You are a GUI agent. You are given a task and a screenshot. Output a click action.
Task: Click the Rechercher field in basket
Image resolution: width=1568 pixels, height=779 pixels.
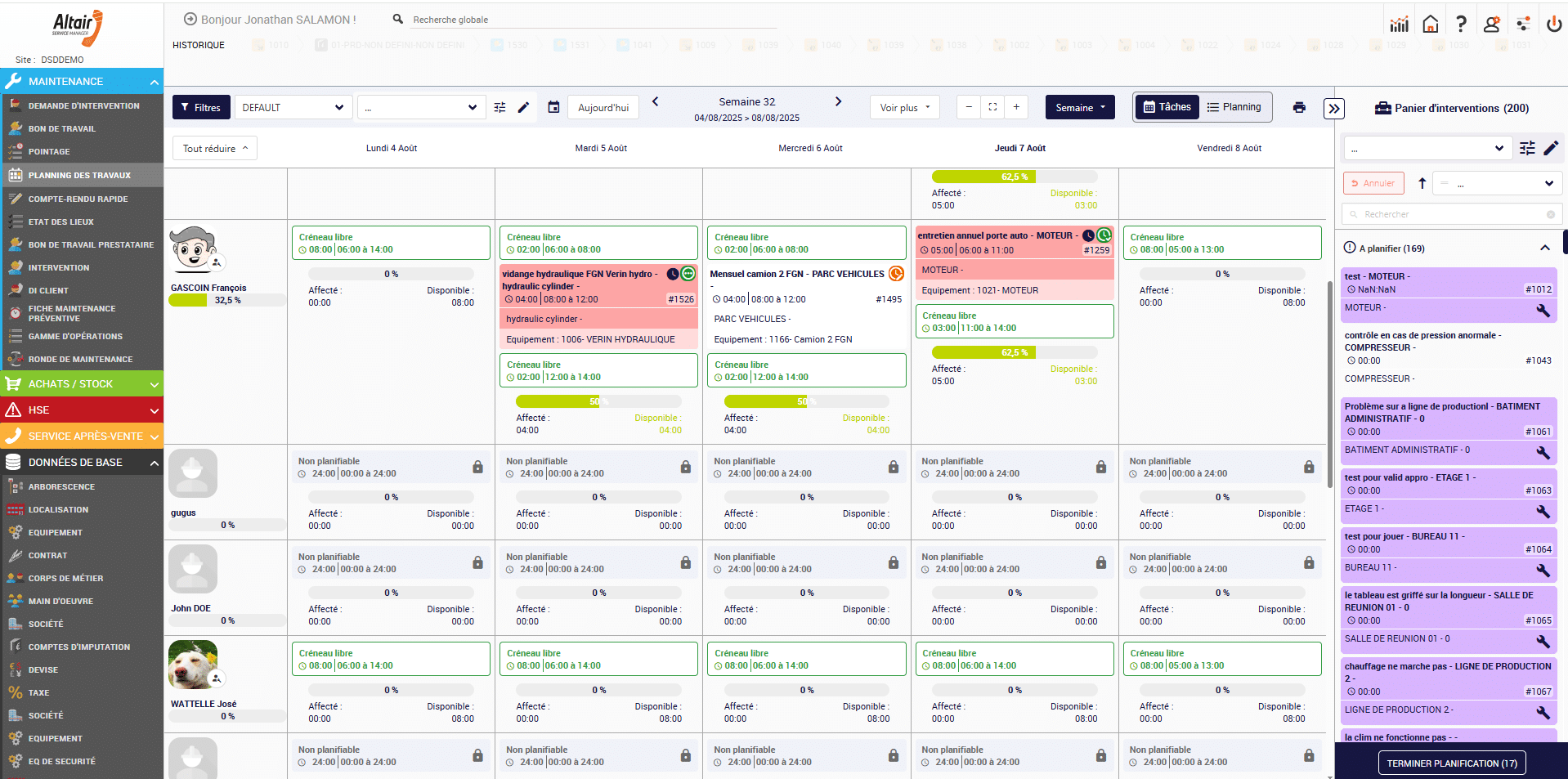click(1452, 214)
